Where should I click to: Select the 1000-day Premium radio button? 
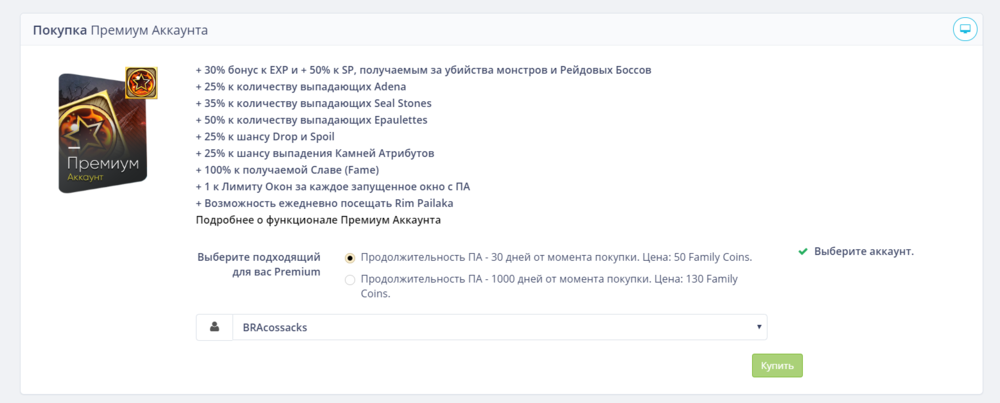350,280
